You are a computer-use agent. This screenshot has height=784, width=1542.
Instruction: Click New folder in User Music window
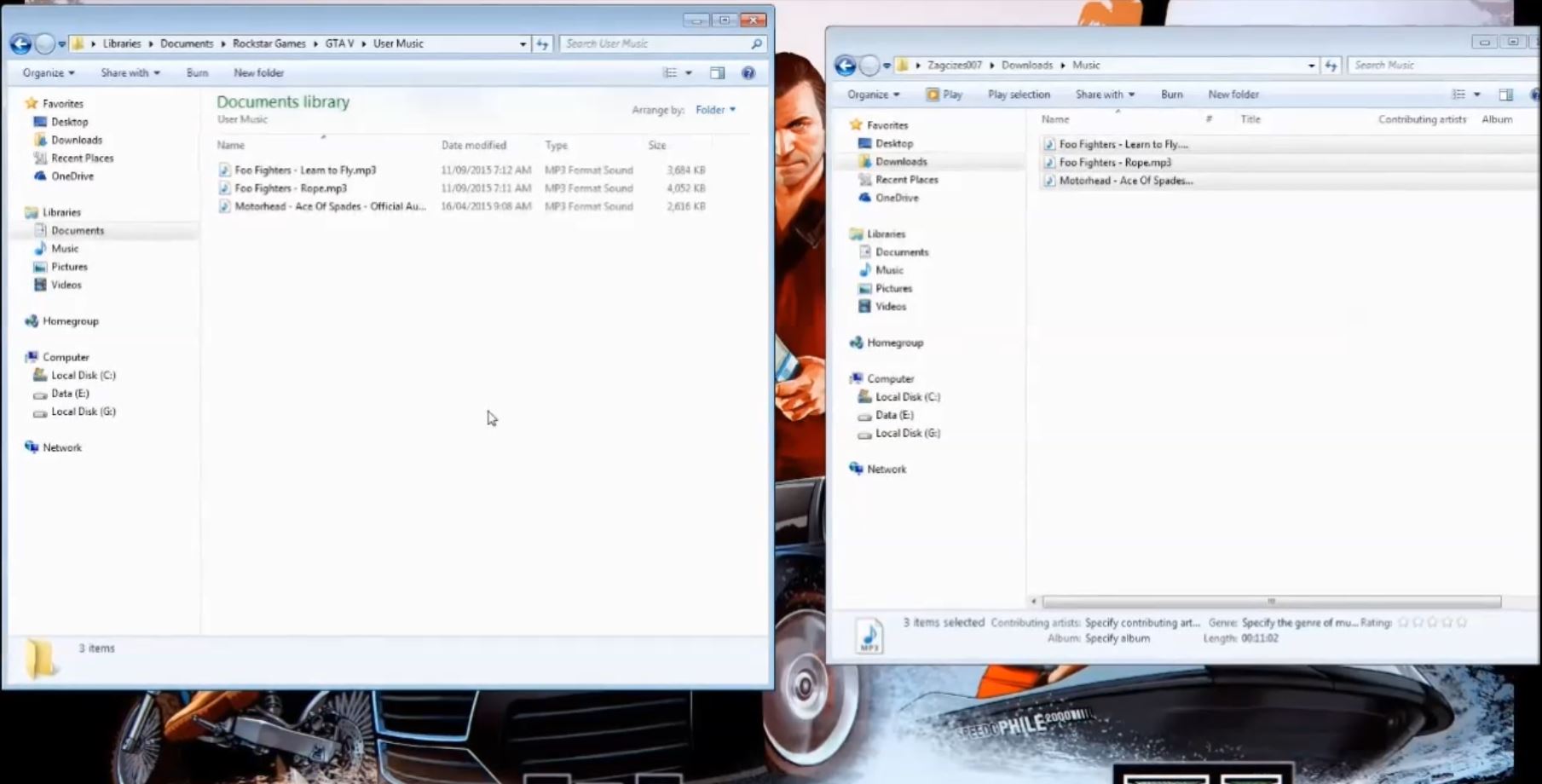(259, 73)
